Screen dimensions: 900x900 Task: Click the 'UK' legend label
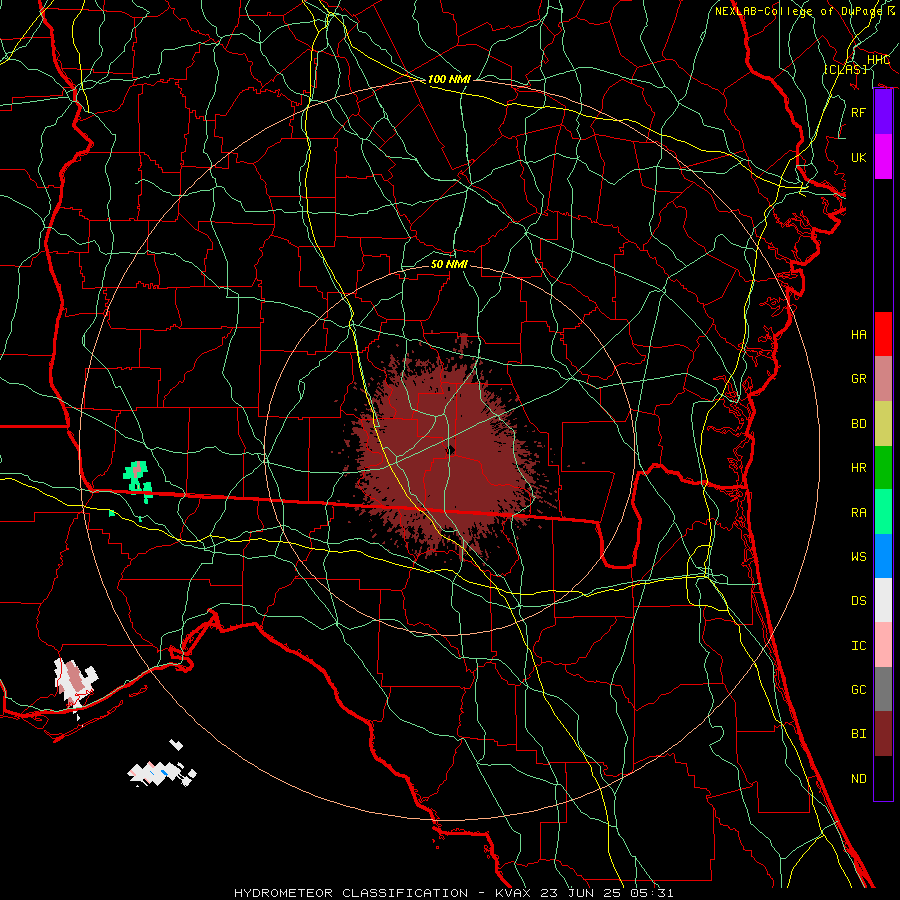point(859,158)
